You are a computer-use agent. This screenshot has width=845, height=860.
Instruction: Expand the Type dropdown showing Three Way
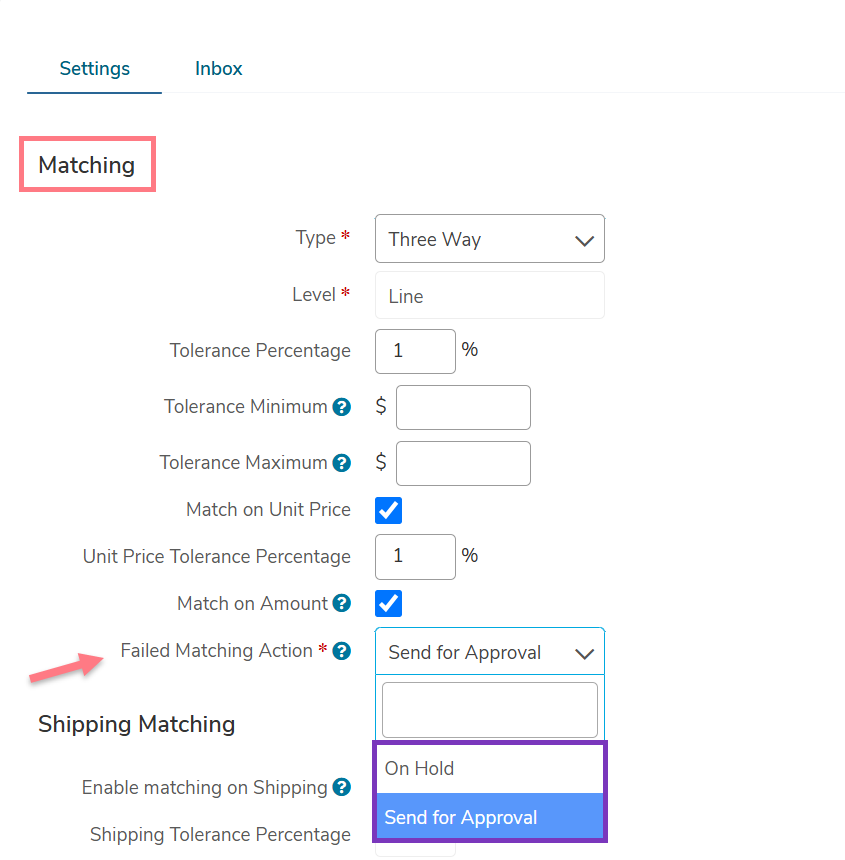[490, 239]
